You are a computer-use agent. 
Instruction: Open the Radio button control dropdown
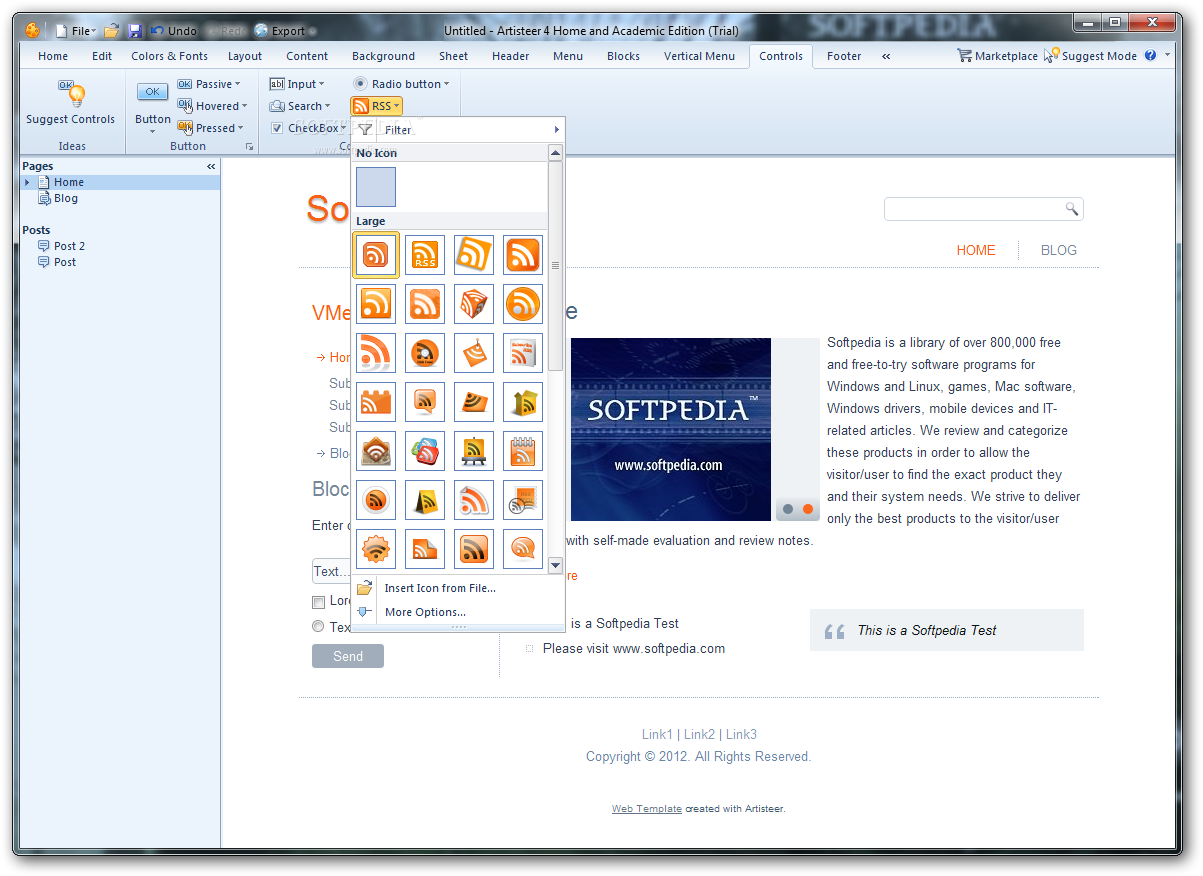pyautogui.click(x=401, y=84)
